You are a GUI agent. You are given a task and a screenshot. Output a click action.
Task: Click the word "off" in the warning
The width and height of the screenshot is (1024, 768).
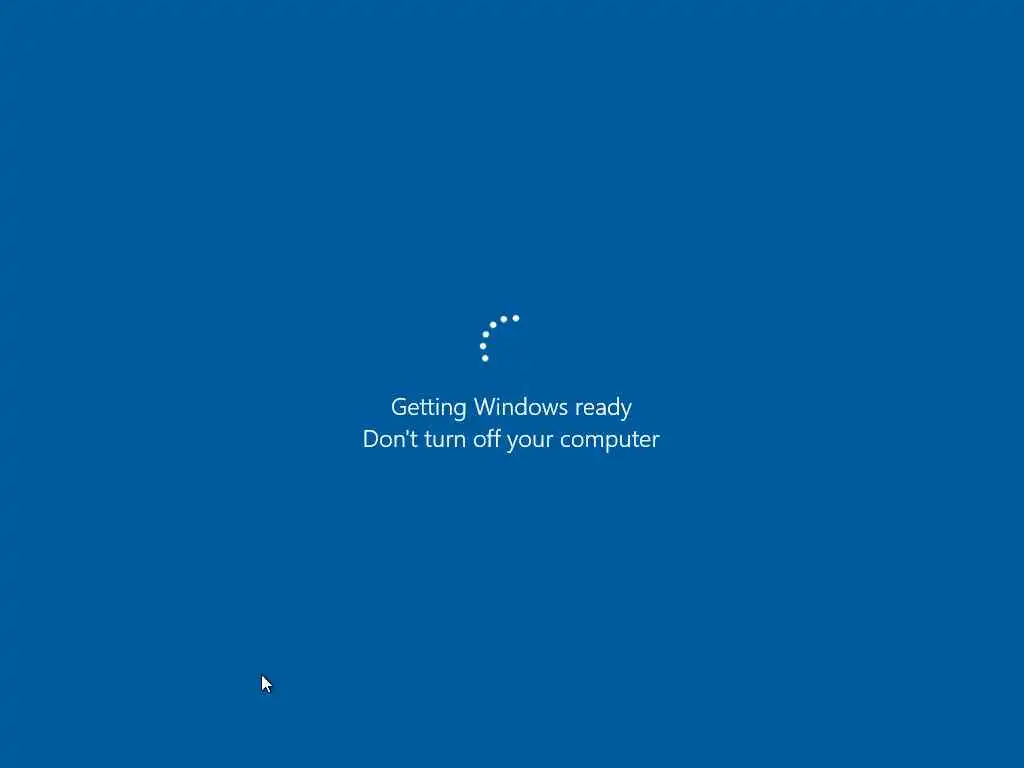[x=487, y=439]
